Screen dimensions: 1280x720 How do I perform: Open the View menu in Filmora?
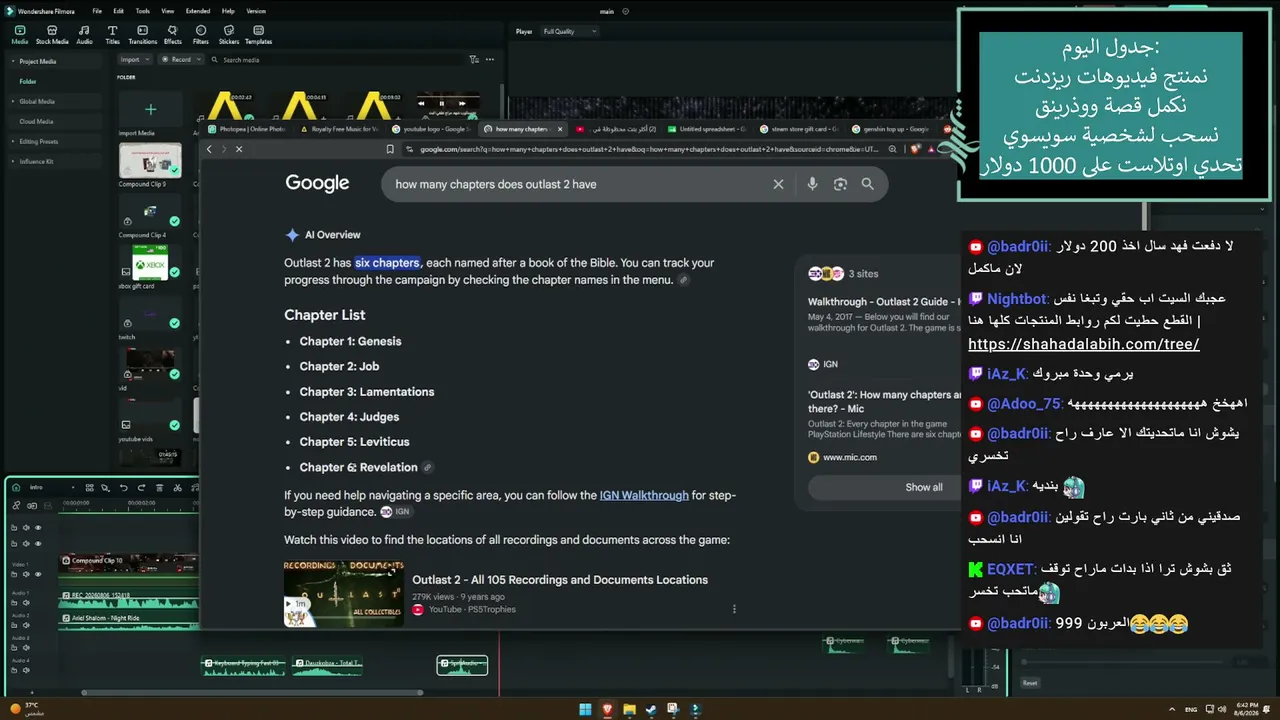click(167, 11)
